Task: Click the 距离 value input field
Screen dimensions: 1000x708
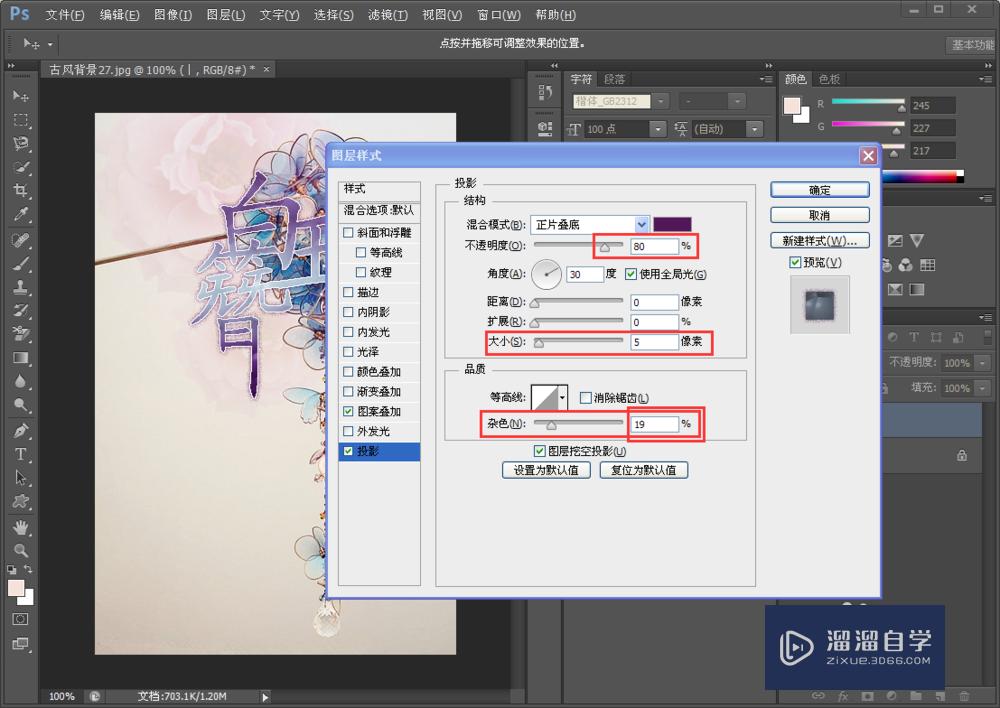Action: point(654,302)
